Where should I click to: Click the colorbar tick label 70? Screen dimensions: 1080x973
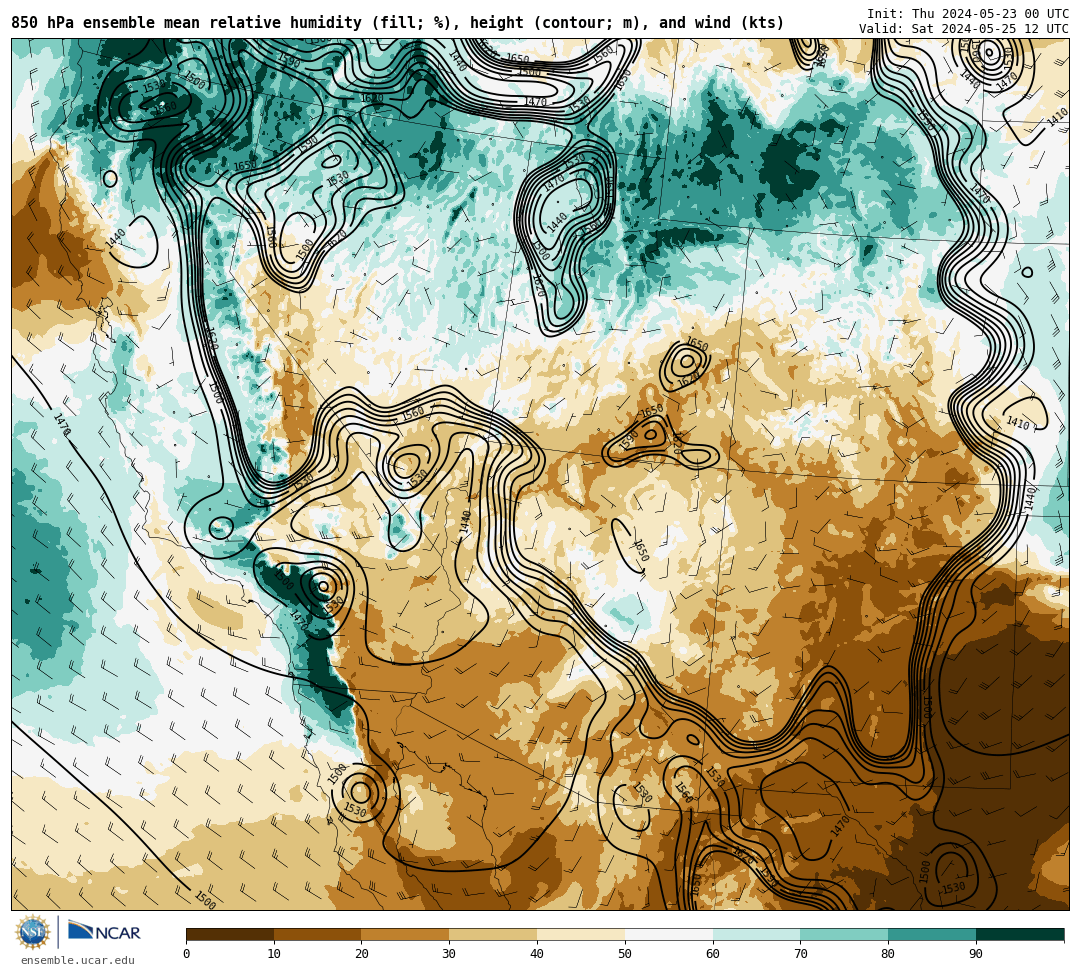pyautogui.click(x=800, y=954)
